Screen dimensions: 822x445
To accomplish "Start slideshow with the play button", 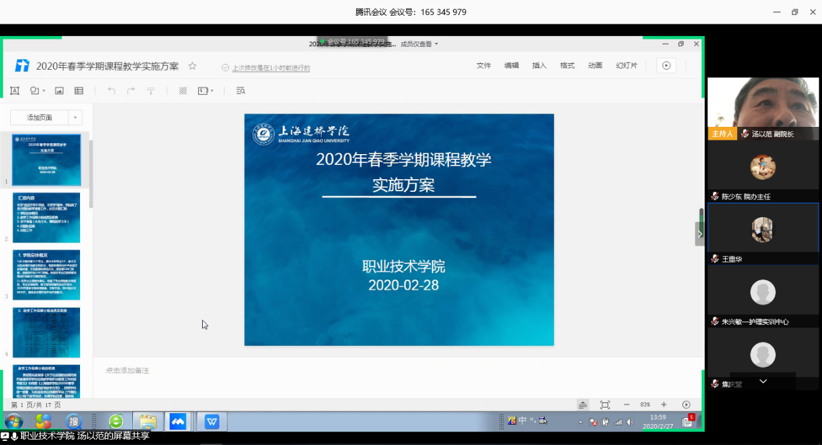I will [x=666, y=66].
